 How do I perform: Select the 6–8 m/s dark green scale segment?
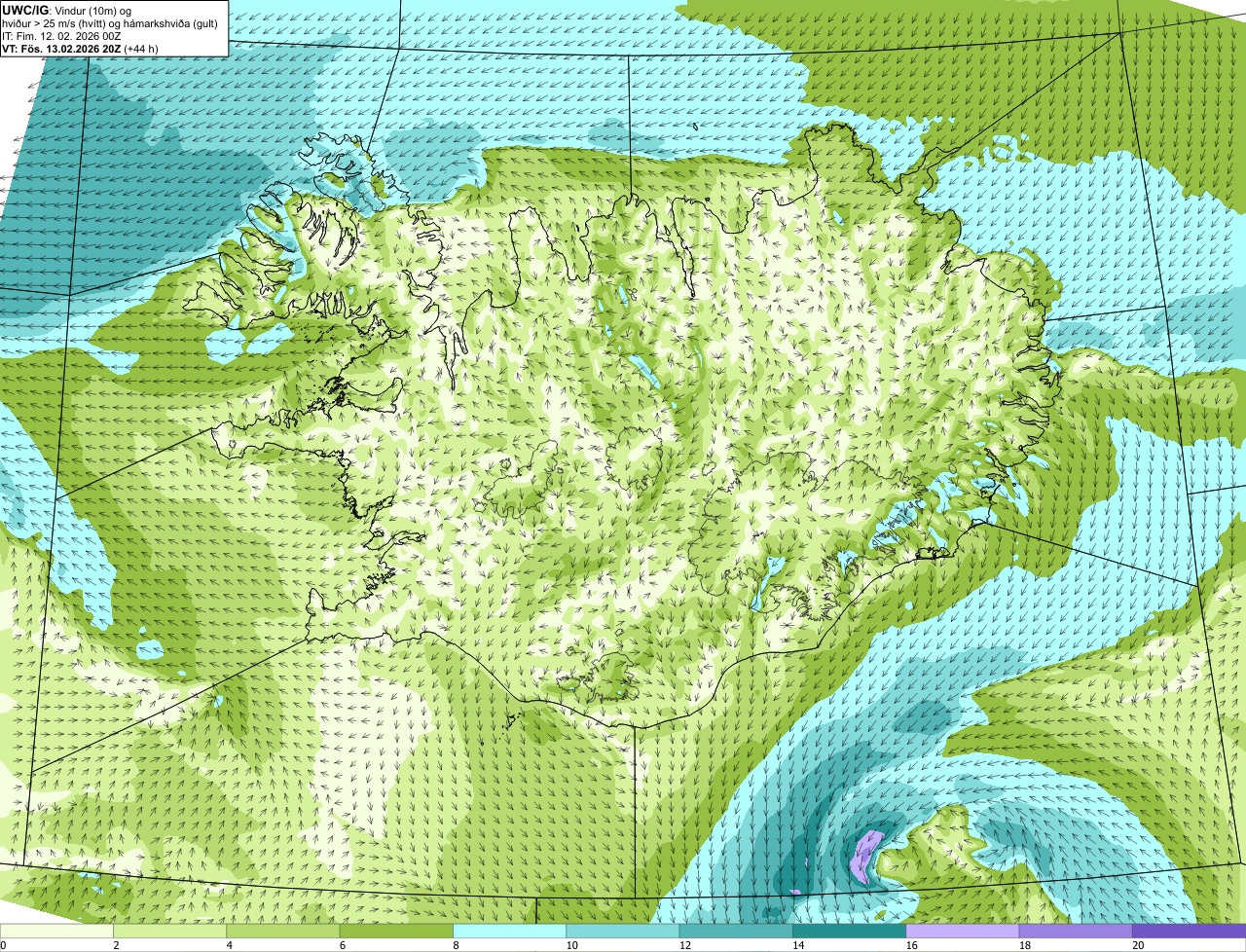click(396, 931)
